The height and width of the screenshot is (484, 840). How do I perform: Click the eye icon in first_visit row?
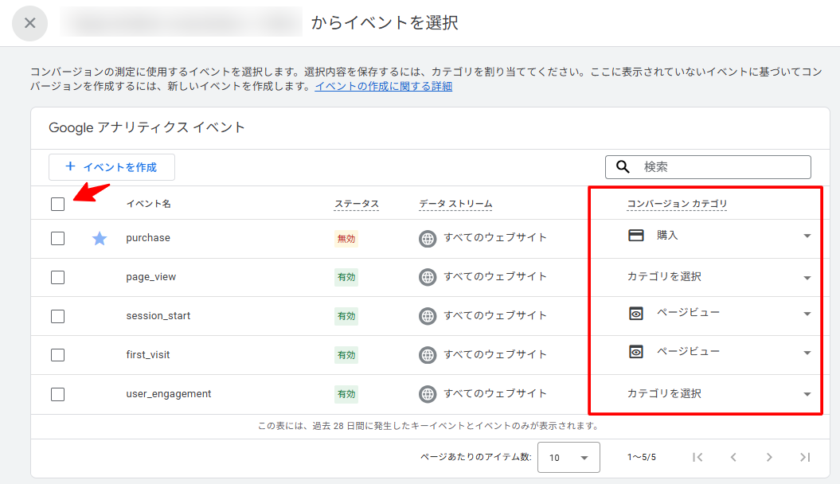click(635, 352)
